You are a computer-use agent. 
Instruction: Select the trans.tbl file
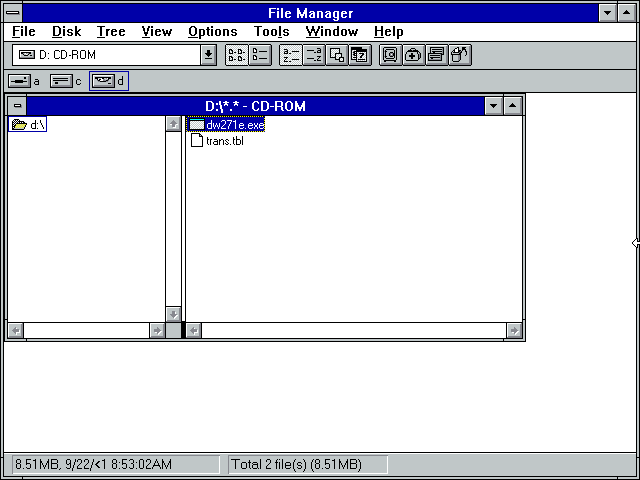217,141
